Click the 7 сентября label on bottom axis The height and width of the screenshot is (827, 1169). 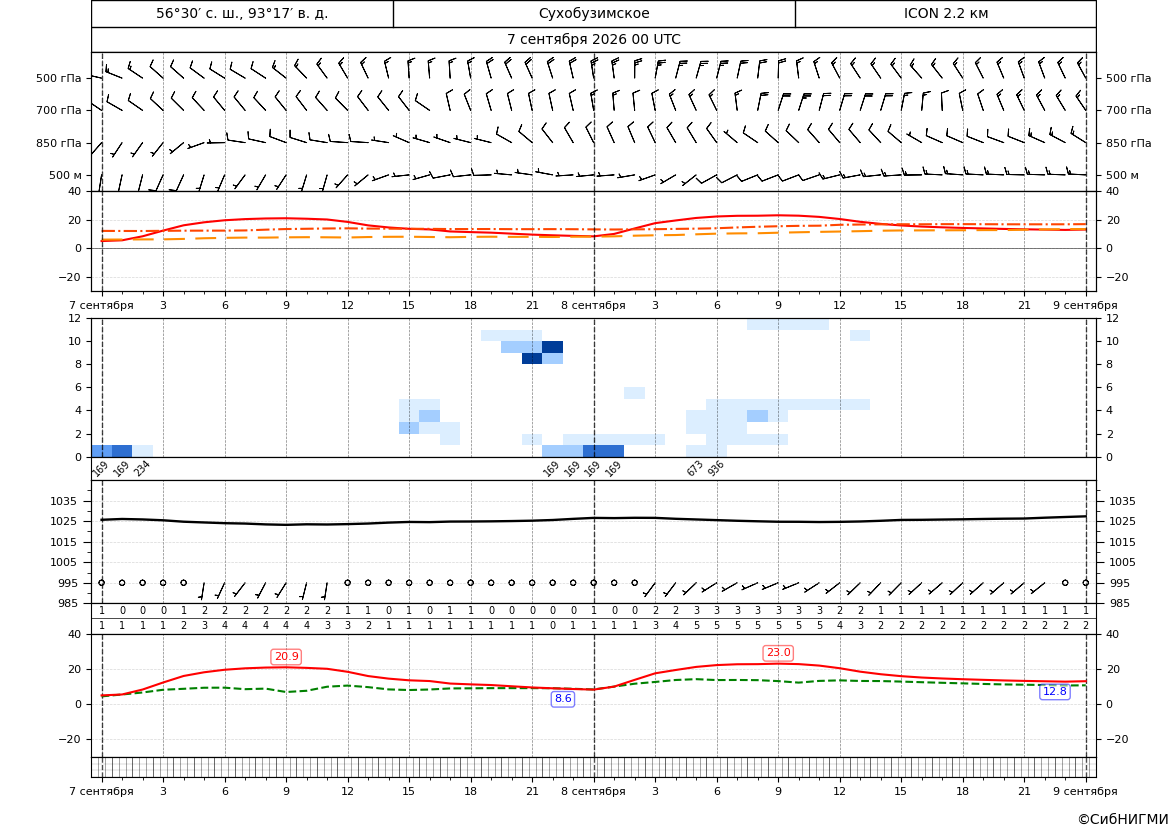pyautogui.click(x=101, y=791)
